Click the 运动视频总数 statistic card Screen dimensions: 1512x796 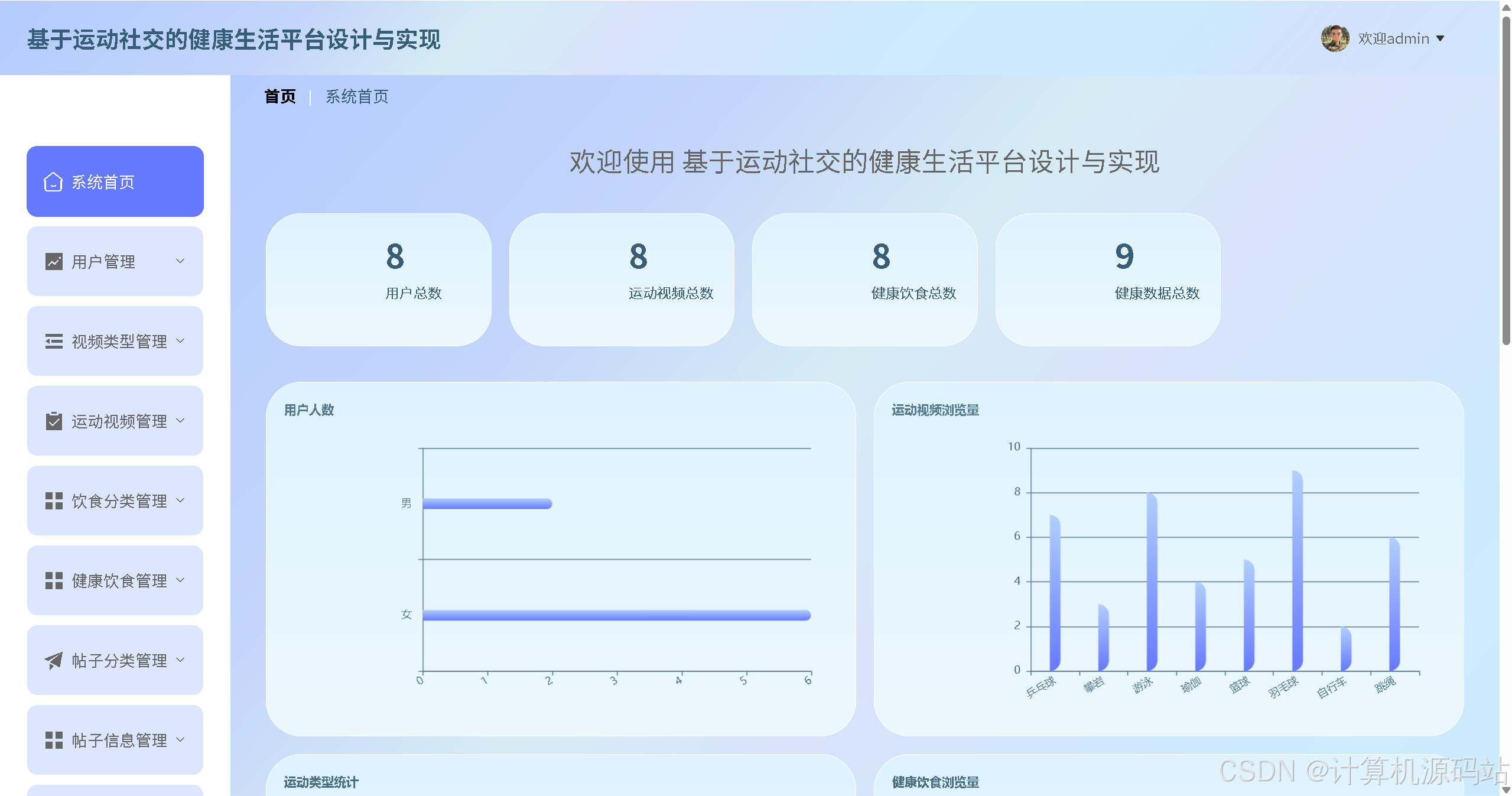622,280
